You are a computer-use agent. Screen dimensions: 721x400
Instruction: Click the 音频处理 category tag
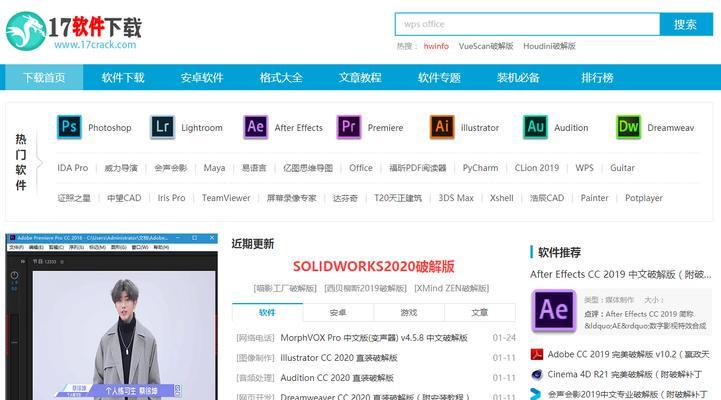click(255, 378)
